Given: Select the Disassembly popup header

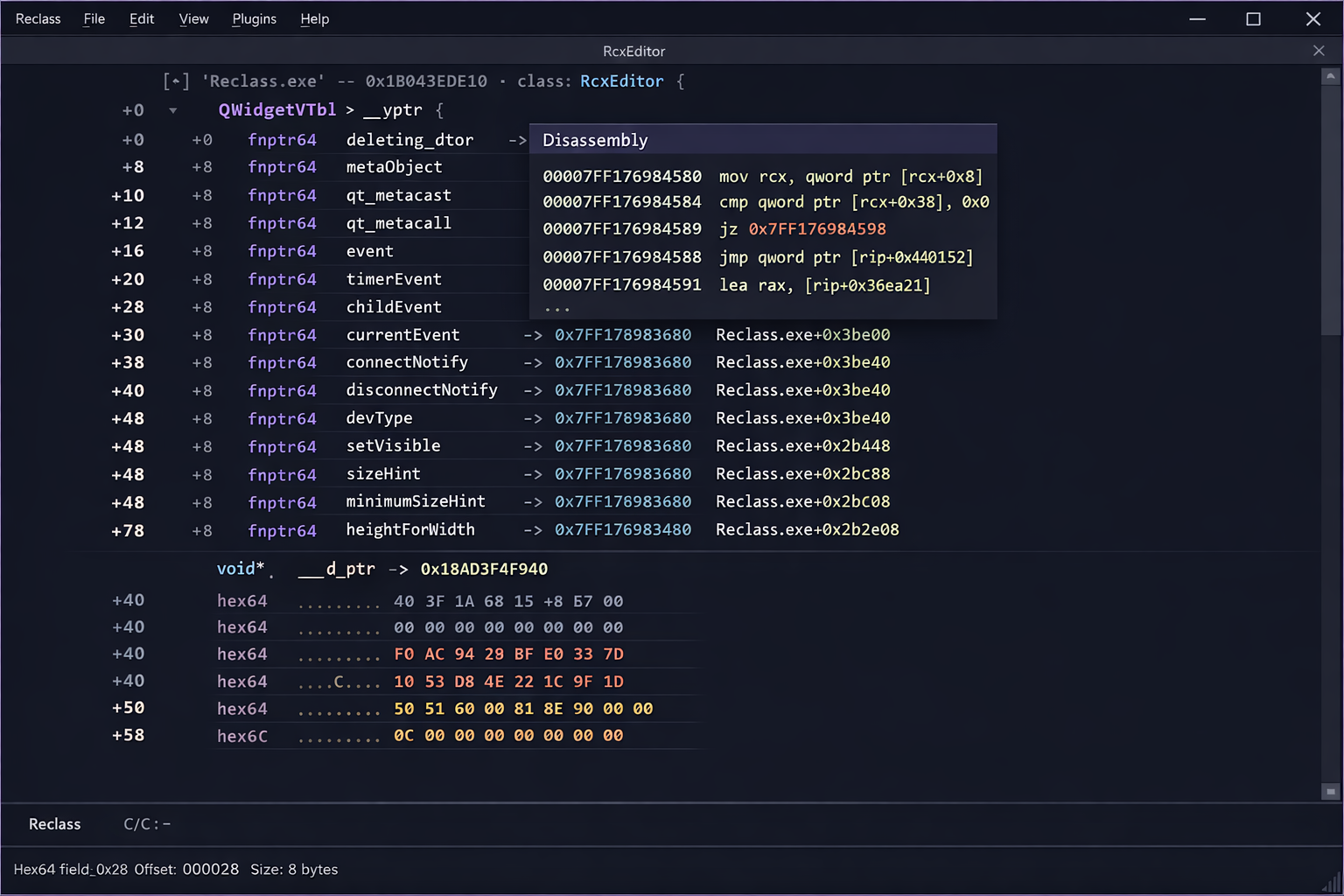Looking at the screenshot, I should coord(763,140).
